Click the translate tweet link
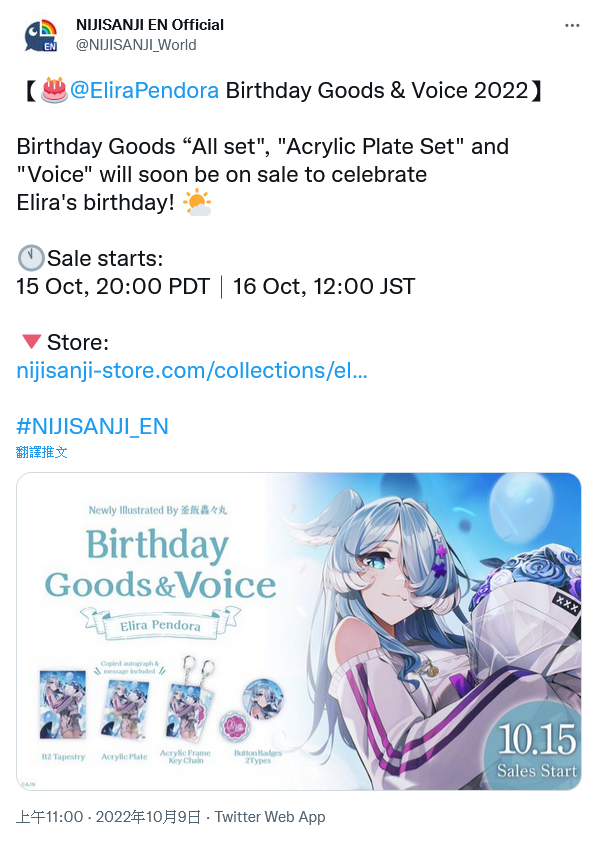 (42, 452)
